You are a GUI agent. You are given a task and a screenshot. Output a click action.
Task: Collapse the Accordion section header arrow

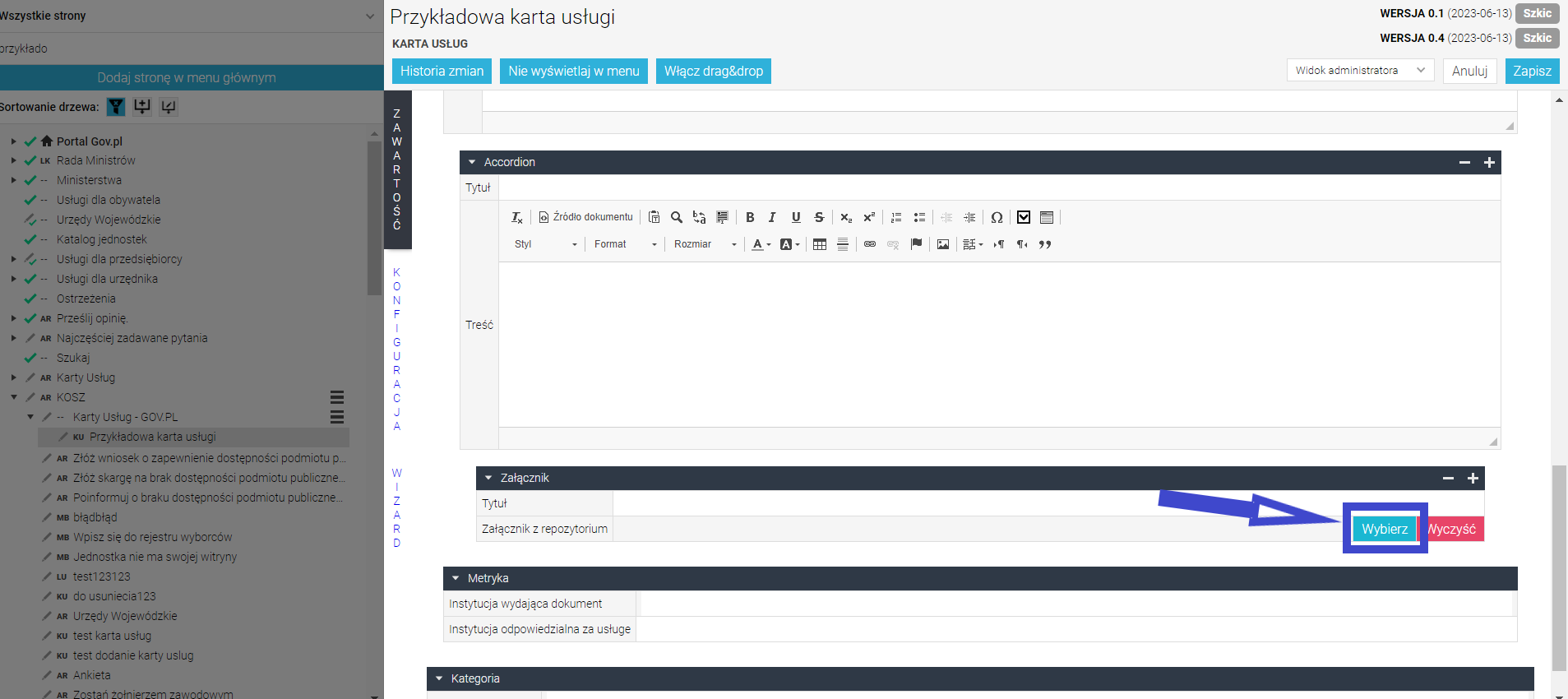click(x=472, y=162)
